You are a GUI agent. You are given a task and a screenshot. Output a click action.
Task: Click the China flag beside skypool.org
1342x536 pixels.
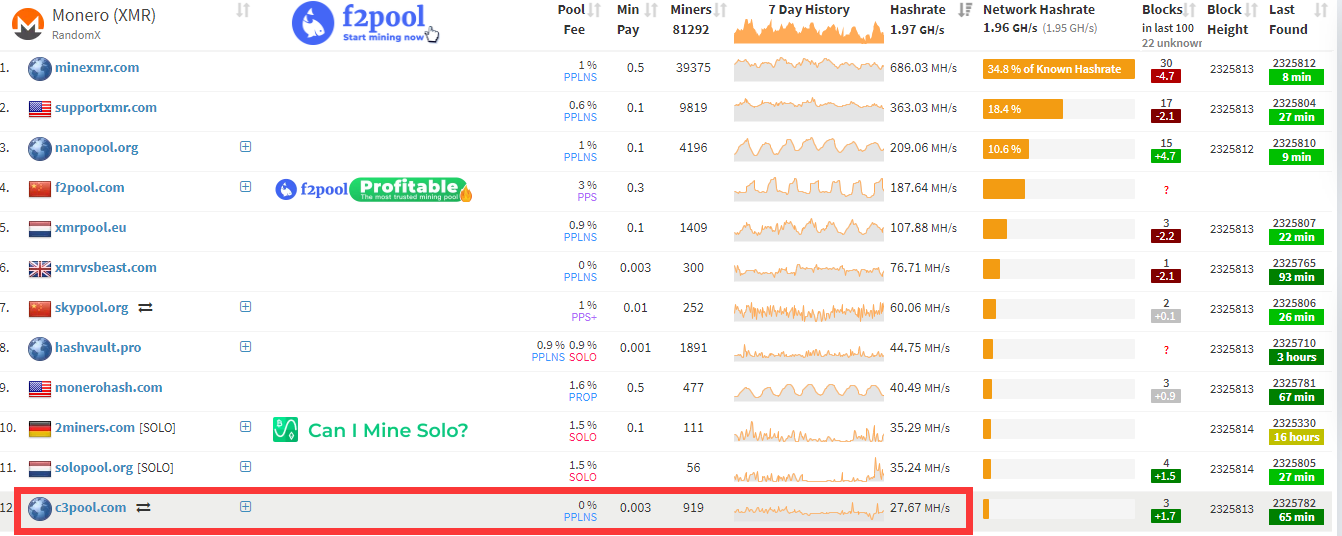(40, 309)
